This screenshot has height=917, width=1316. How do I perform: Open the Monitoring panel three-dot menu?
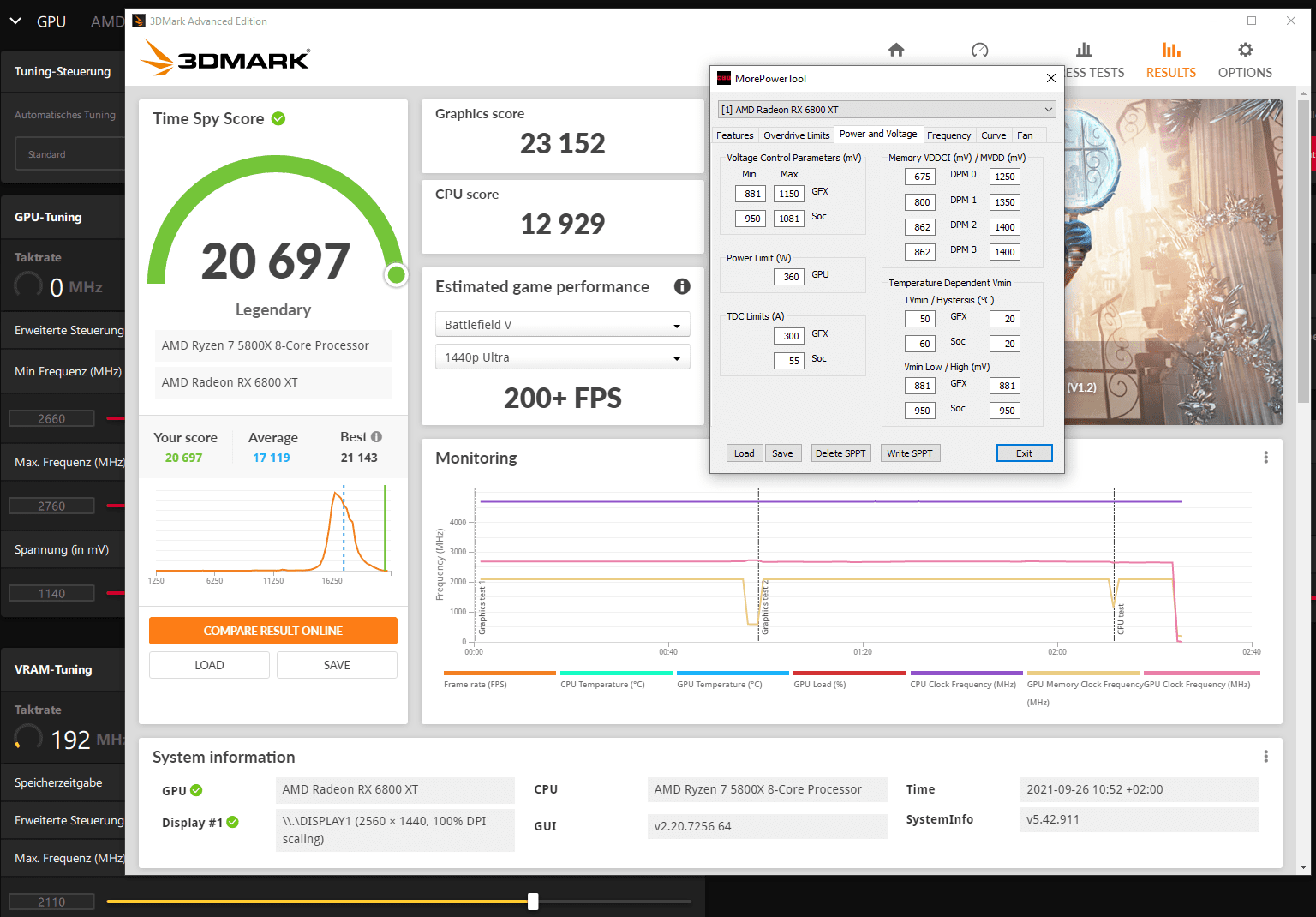1265,458
